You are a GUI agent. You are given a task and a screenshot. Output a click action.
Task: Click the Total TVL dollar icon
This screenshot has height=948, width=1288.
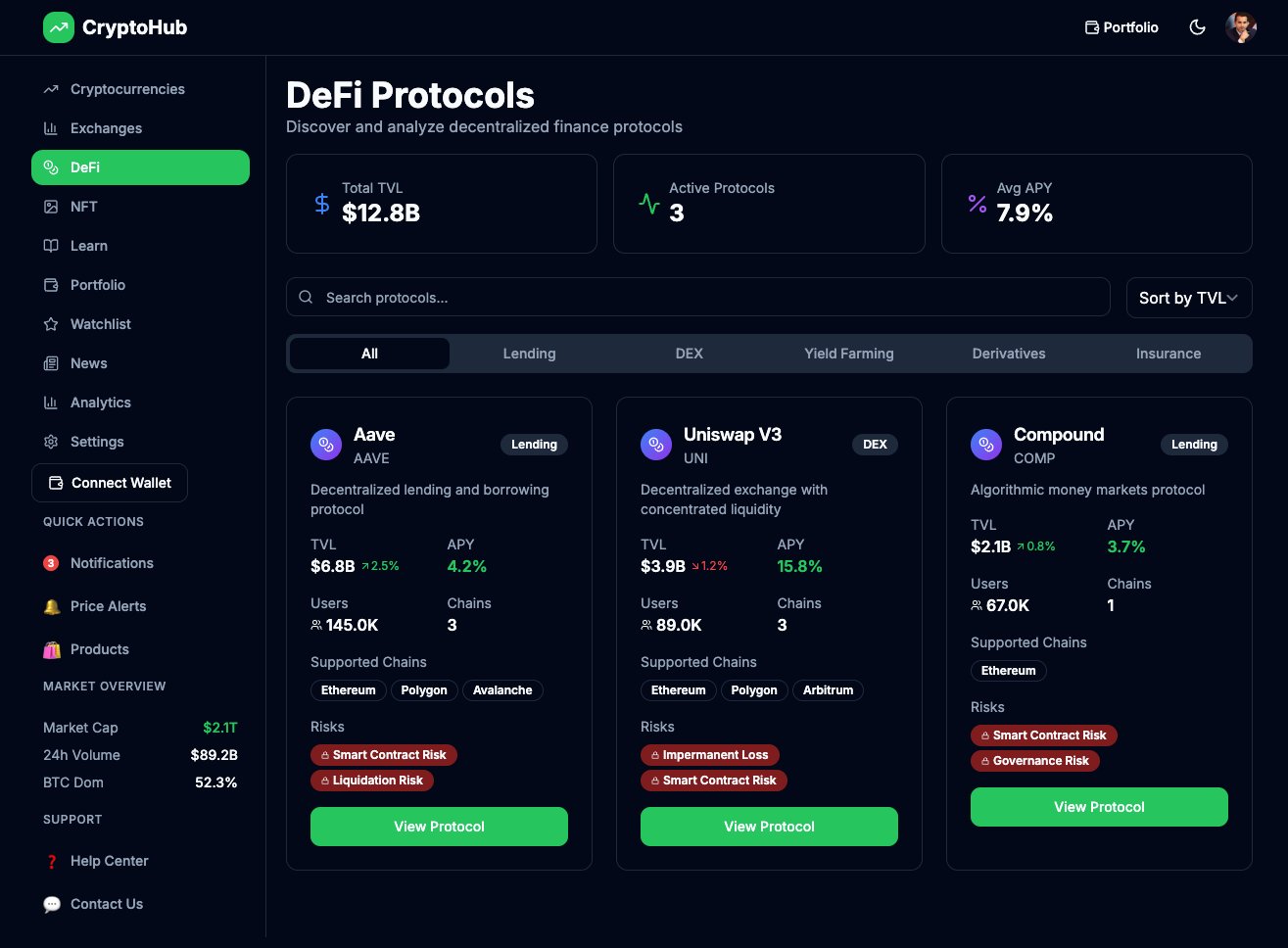click(x=322, y=204)
